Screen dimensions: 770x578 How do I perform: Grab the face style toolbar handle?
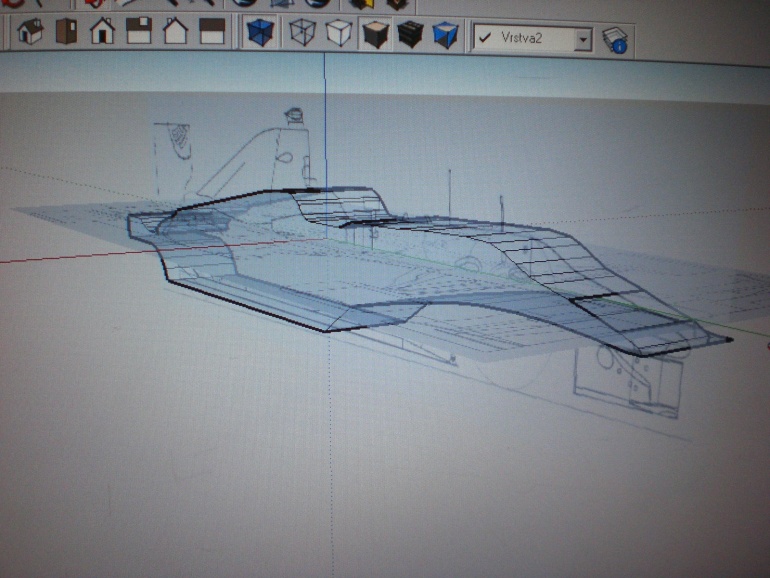[x=241, y=32]
